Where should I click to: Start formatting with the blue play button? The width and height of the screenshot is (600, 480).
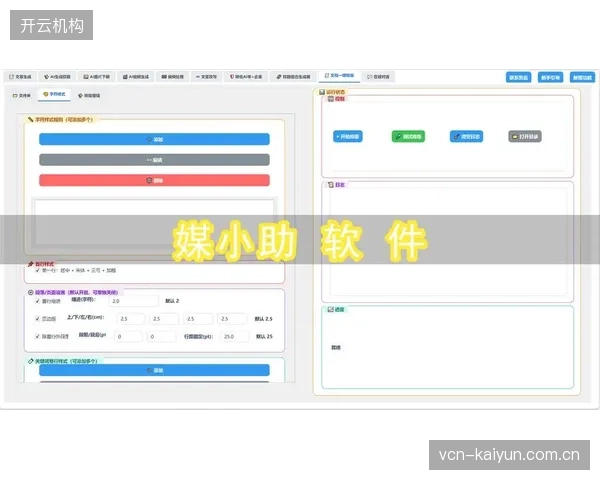tap(348, 136)
